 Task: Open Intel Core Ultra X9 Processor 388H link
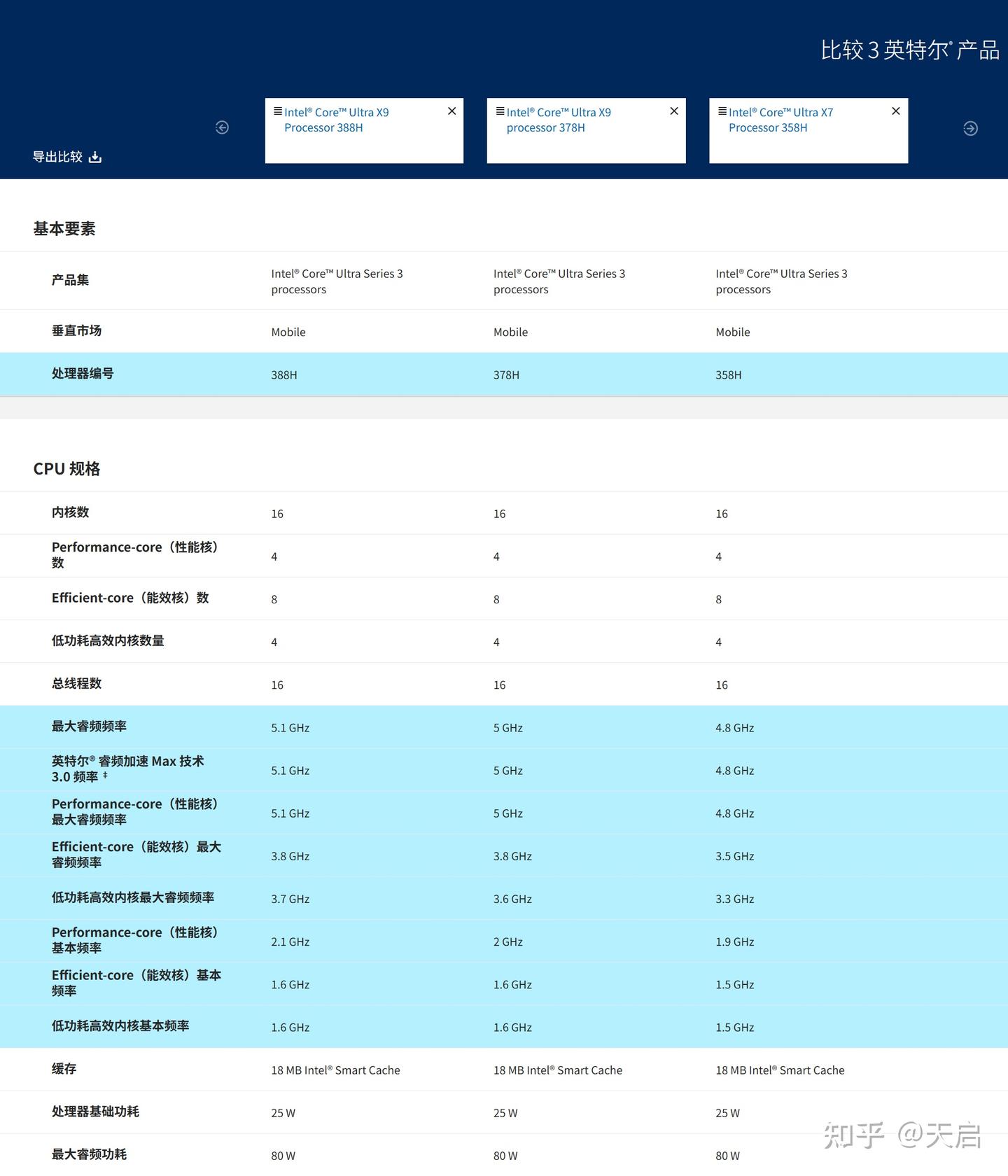(x=336, y=120)
